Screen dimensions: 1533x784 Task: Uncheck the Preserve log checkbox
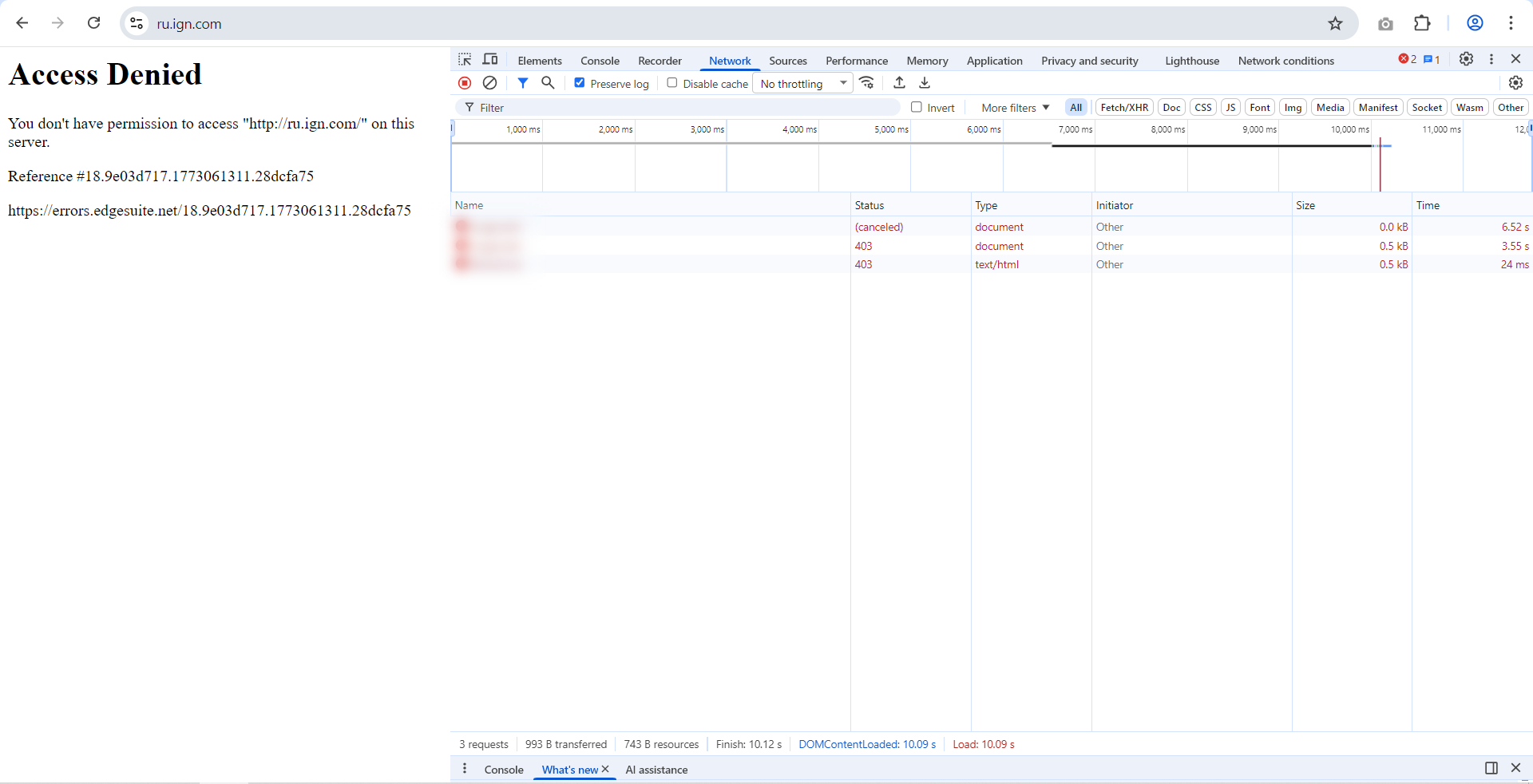(580, 83)
